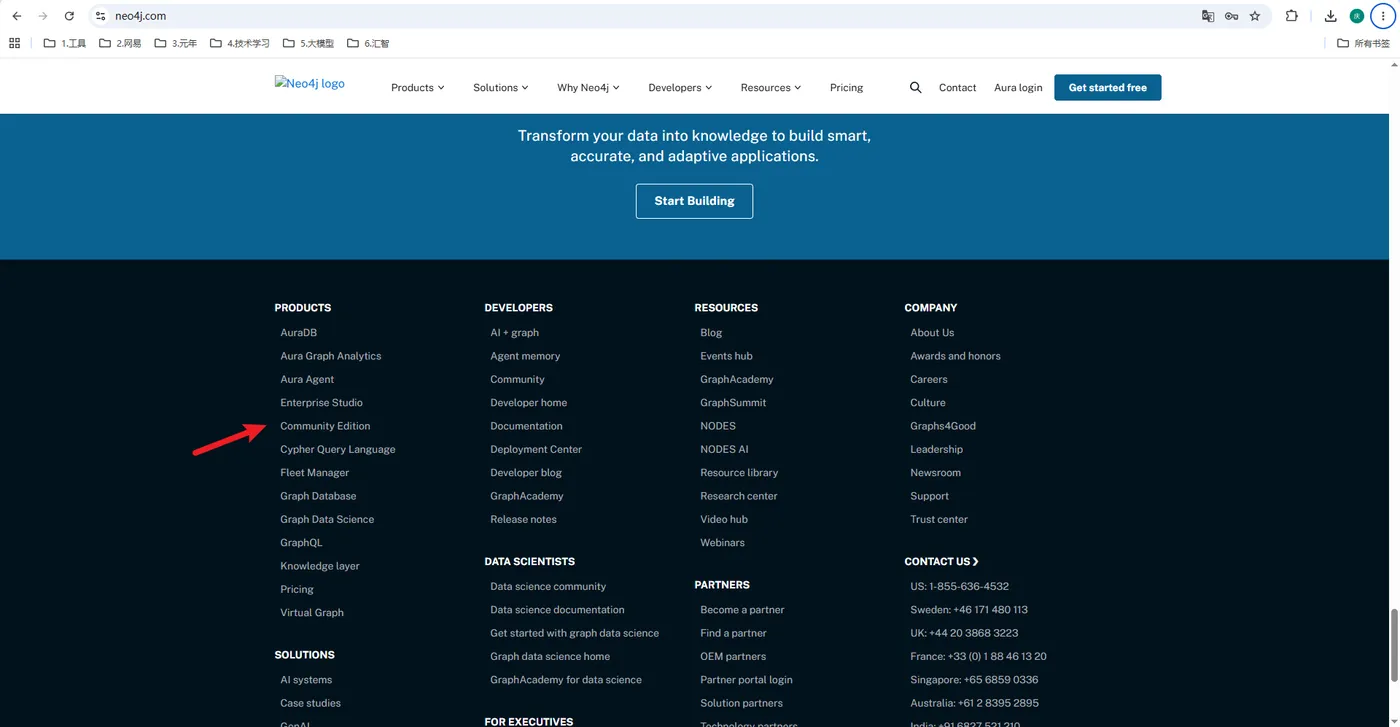The width and height of the screenshot is (1400, 727).
Task: Open the Aura Agent link
Action: point(307,380)
